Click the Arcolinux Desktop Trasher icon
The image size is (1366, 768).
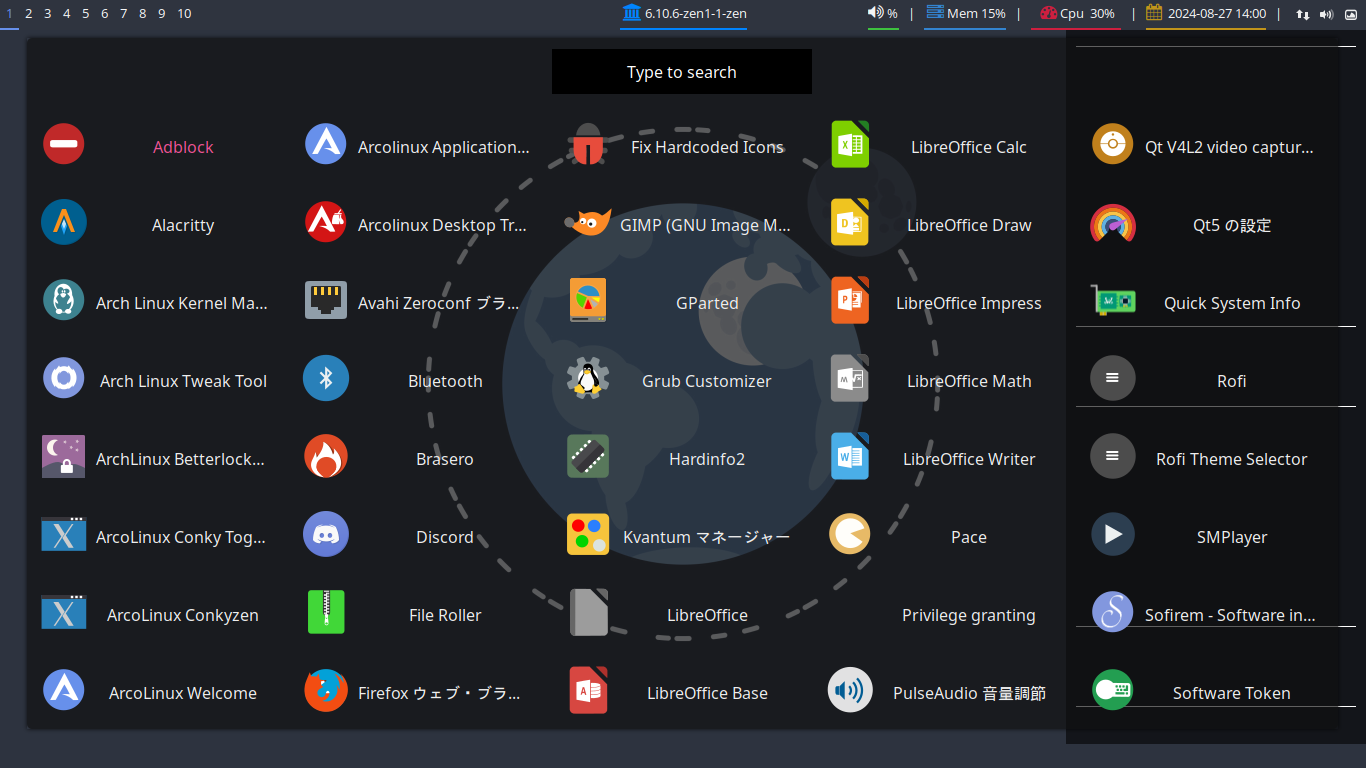point(326,222)
